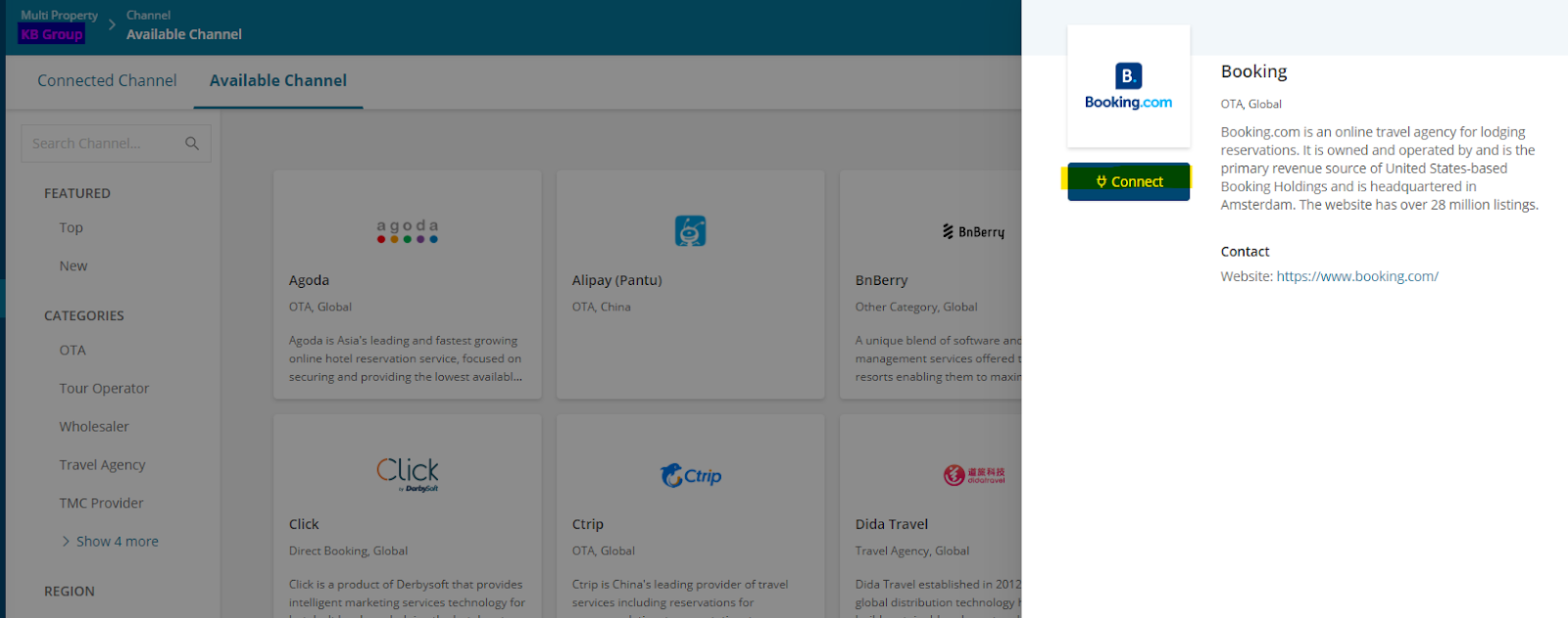1568x618 pixels.
Task: Open the Ctrip channel logo
Action: point(691,475)
